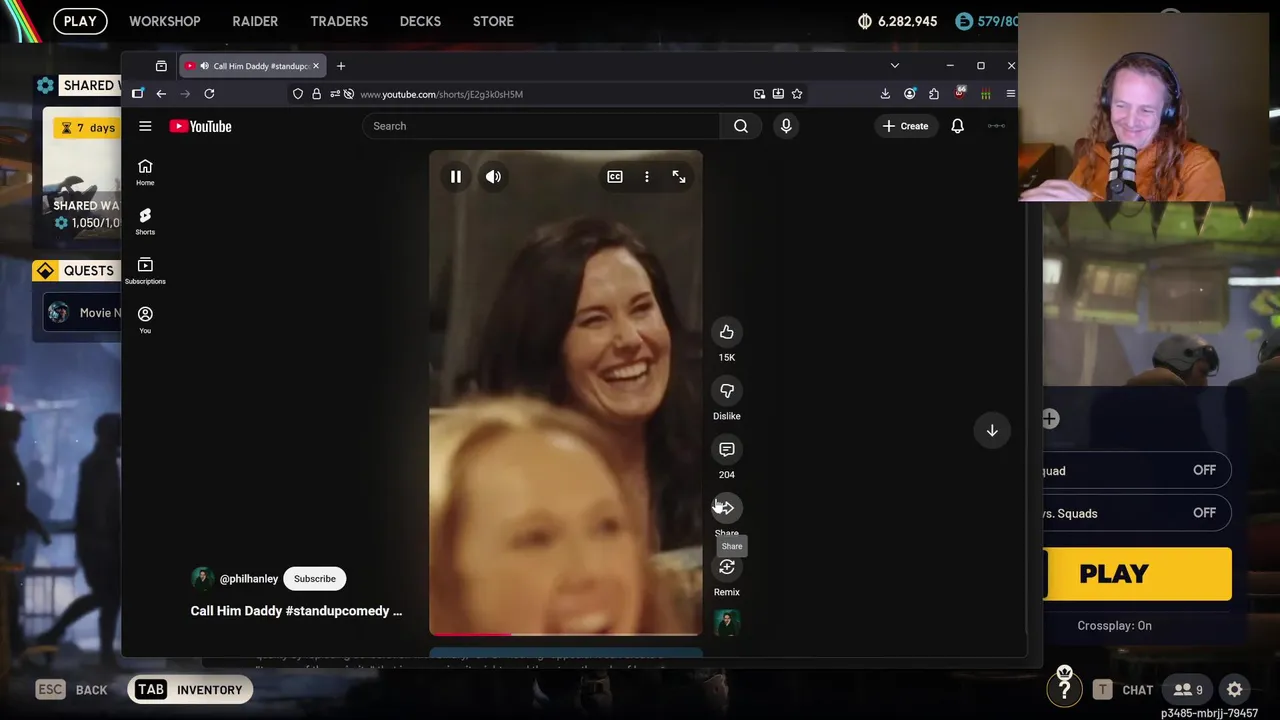1280x720 pixels.
Task: Open the browser account profile icon
Action: 909,94
